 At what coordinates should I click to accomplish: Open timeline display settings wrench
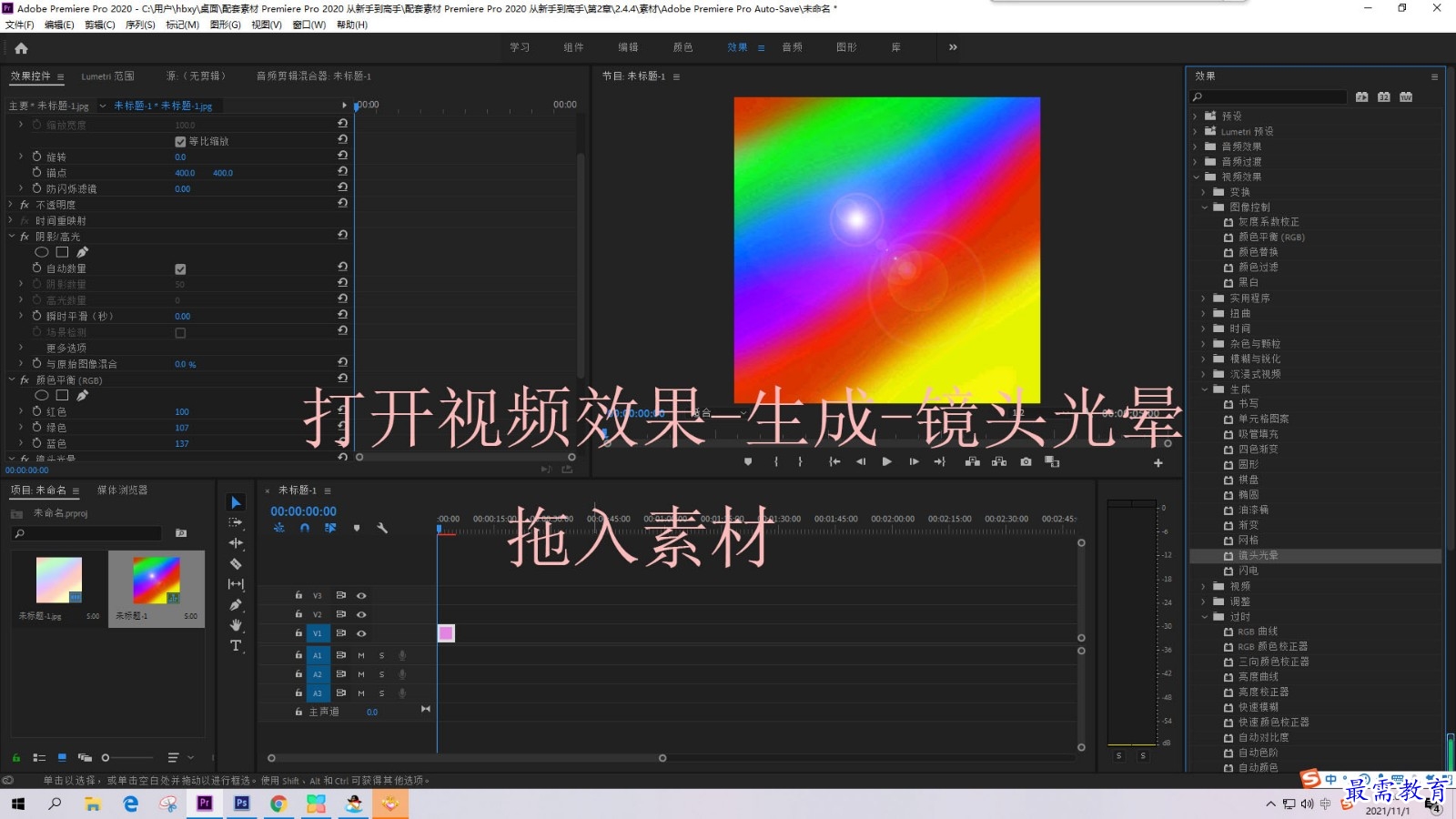click(x=382, y=528)
